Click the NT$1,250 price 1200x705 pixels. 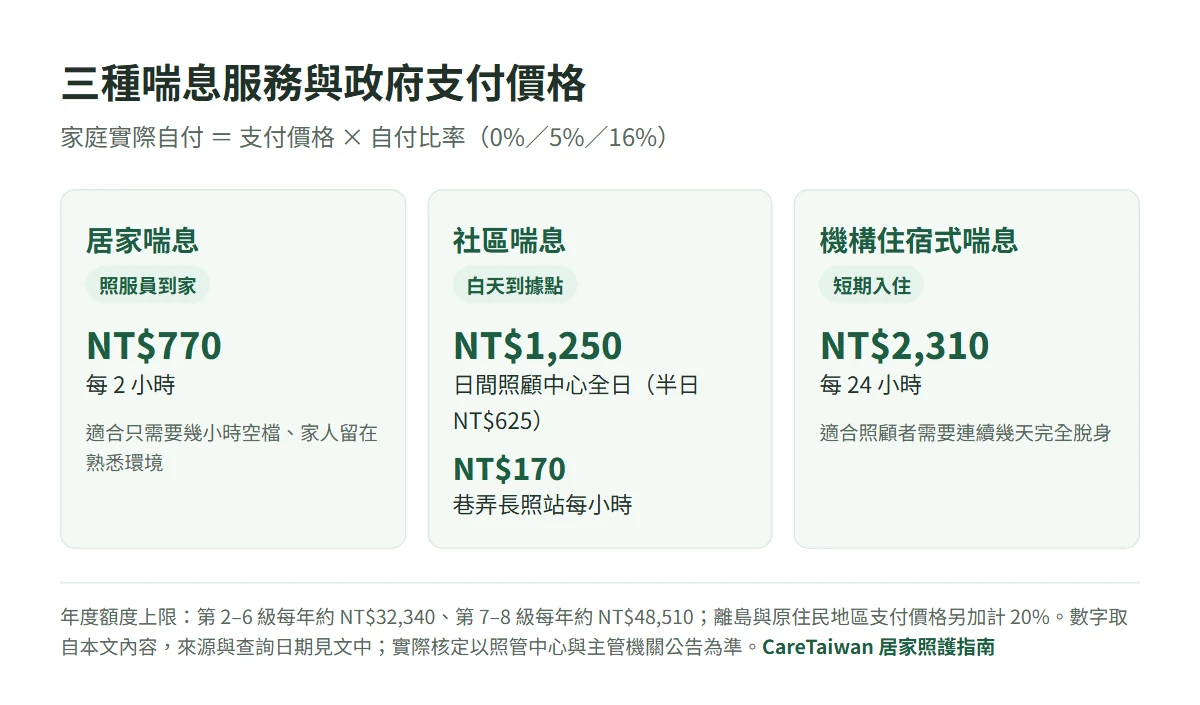pyautogui.click(x=537, y=345)
